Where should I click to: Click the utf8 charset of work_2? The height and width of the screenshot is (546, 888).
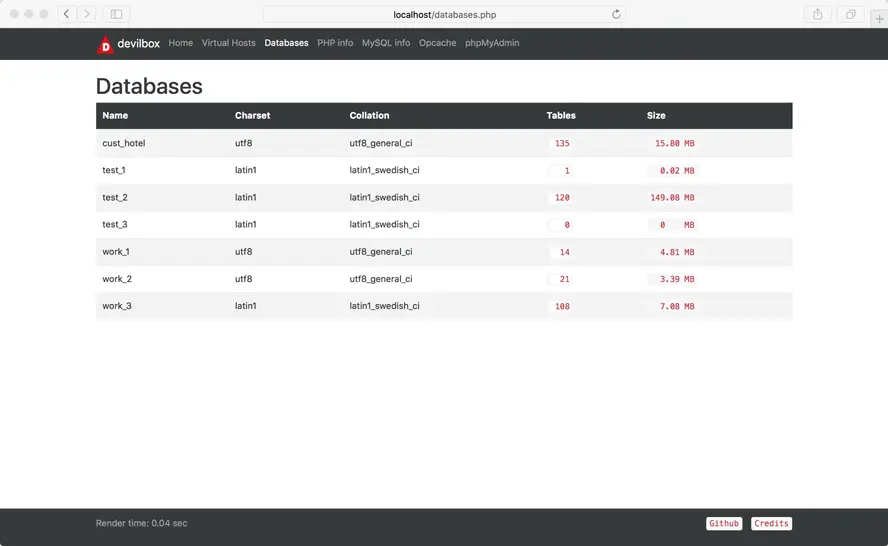pyautogui.click(x=244, y=279)
